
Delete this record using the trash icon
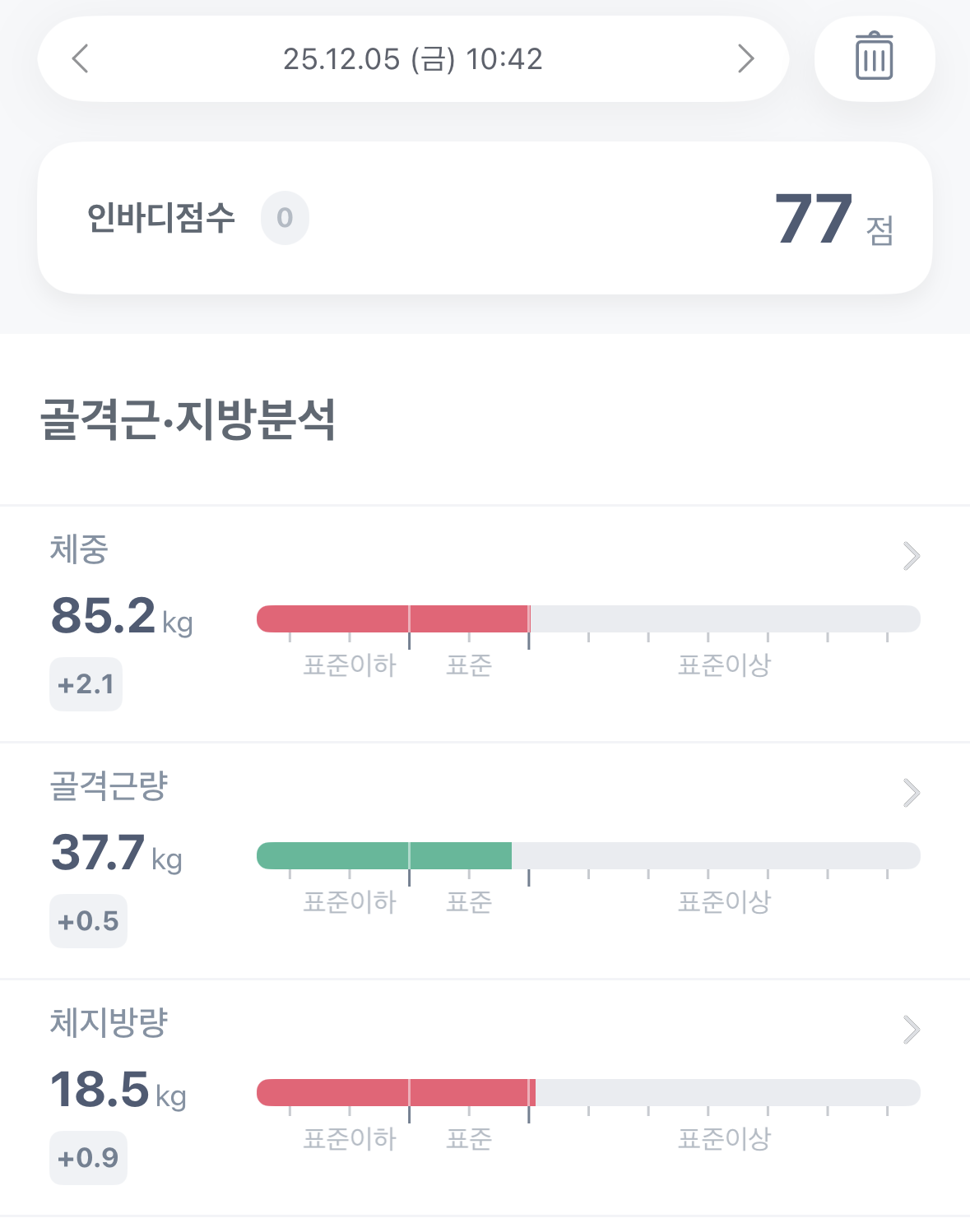[x=875, y=58]
